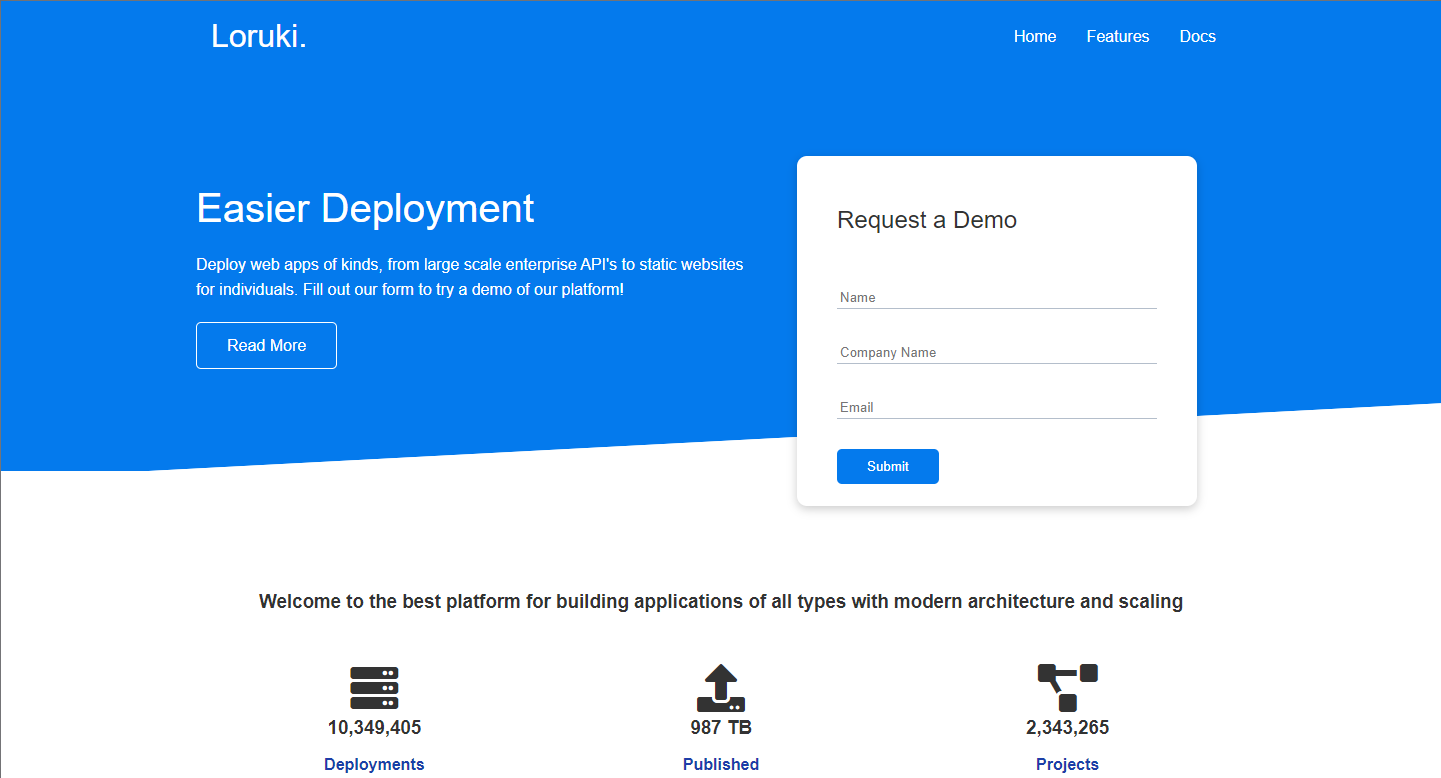Click inside the Name input field
The height and width of the screenshot is (778, 1441).
996,298
